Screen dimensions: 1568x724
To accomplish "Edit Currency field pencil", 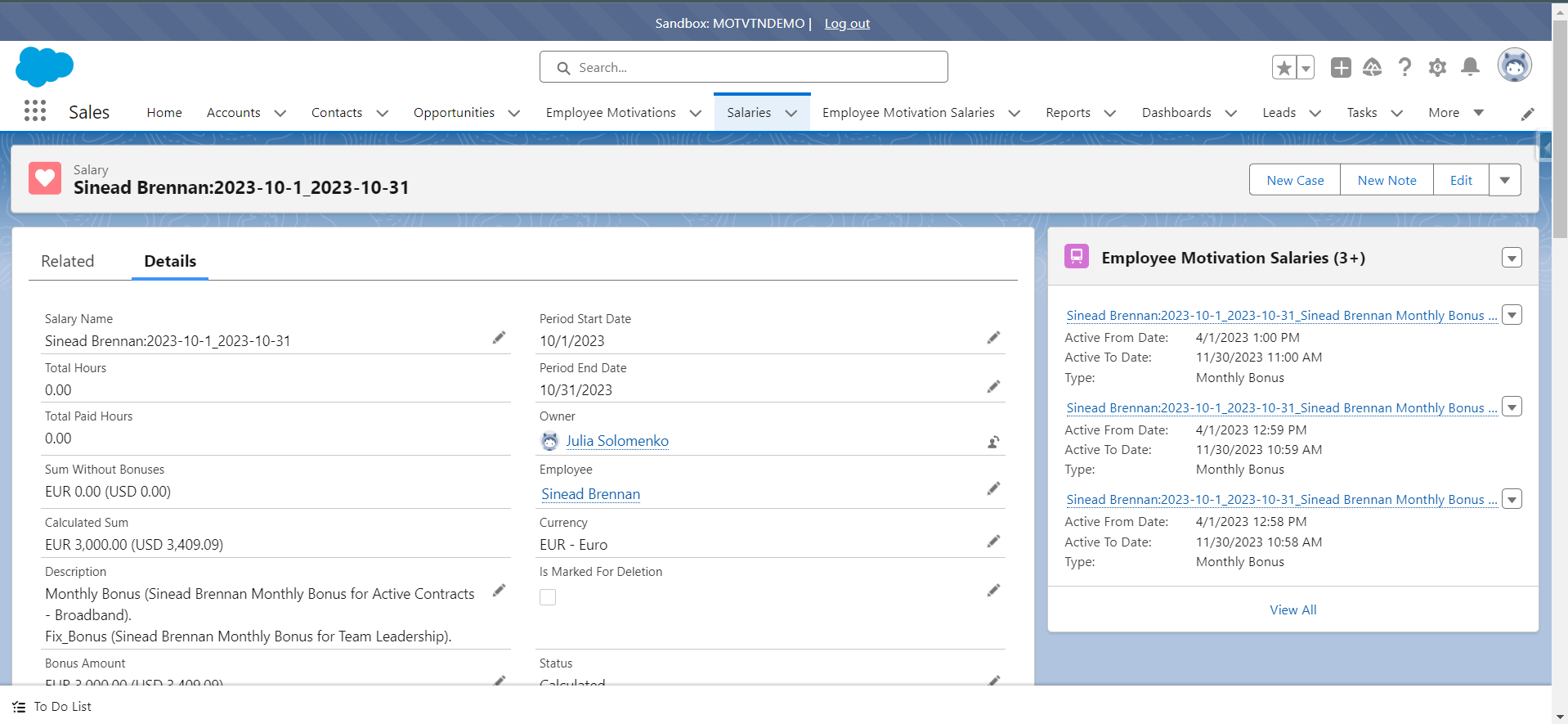I will (x=993, y=542).
